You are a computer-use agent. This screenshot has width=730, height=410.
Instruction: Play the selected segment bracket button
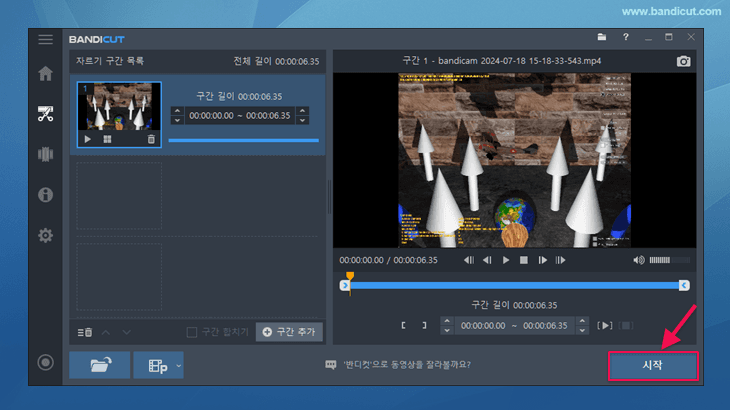(x=605, y=325)
